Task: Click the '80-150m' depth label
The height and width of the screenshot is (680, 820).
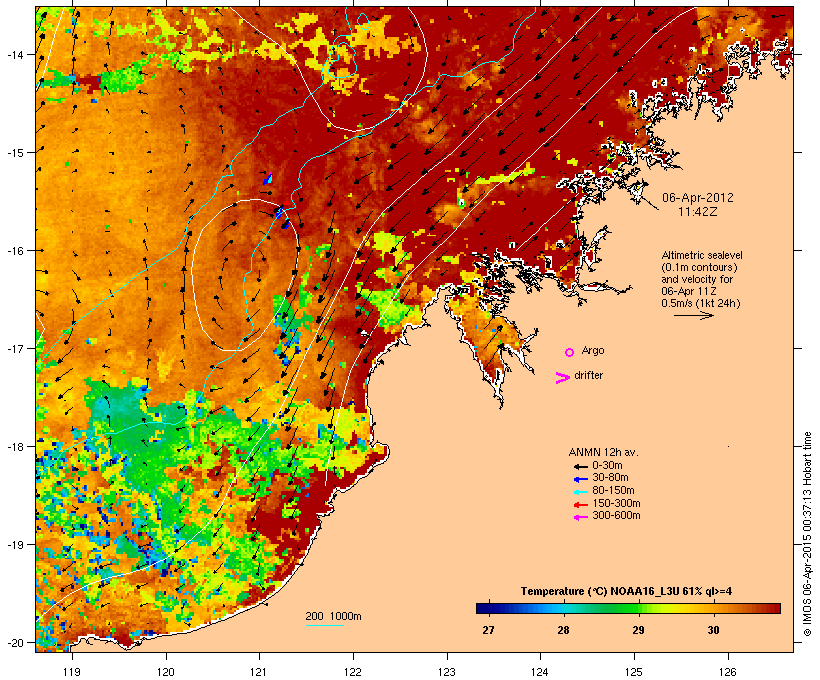Action: pyautogui.click(x=613, y=491)
